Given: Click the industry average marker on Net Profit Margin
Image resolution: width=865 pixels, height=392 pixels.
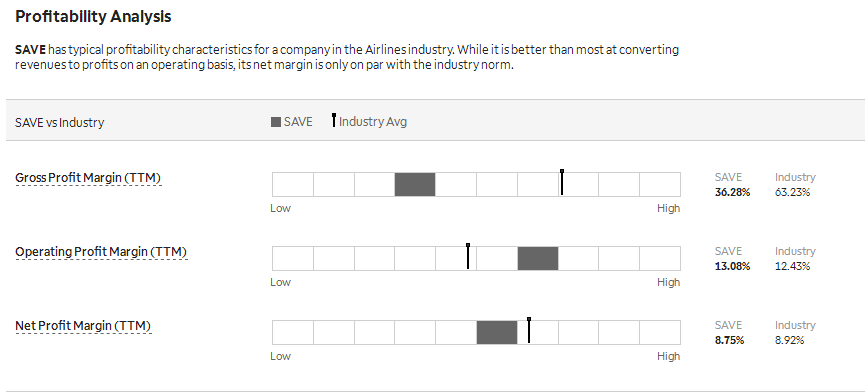Looking at the screenshot, I should [x=528, y=330].
